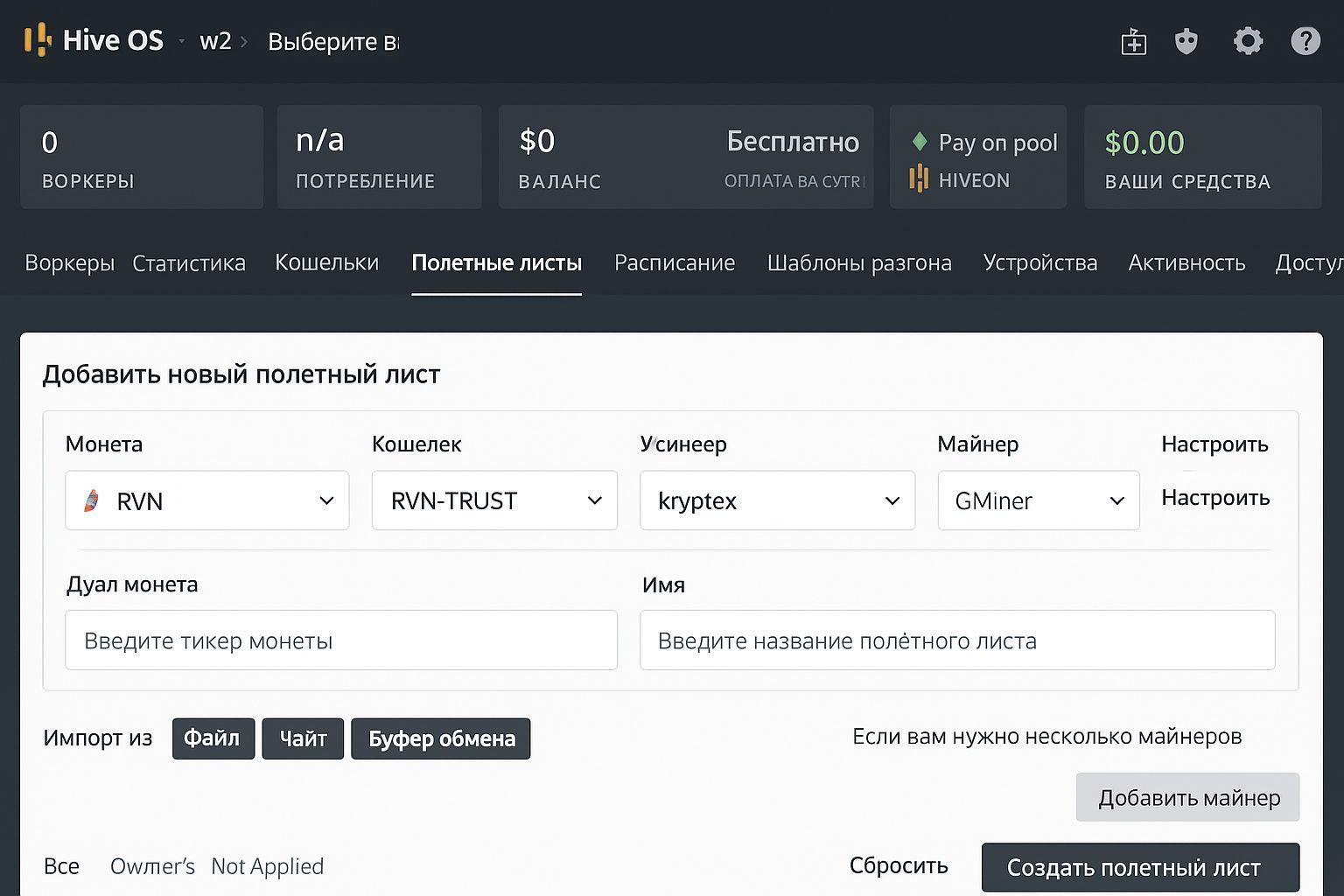Click Добавить майнер button

click(x=1187, y=797)
